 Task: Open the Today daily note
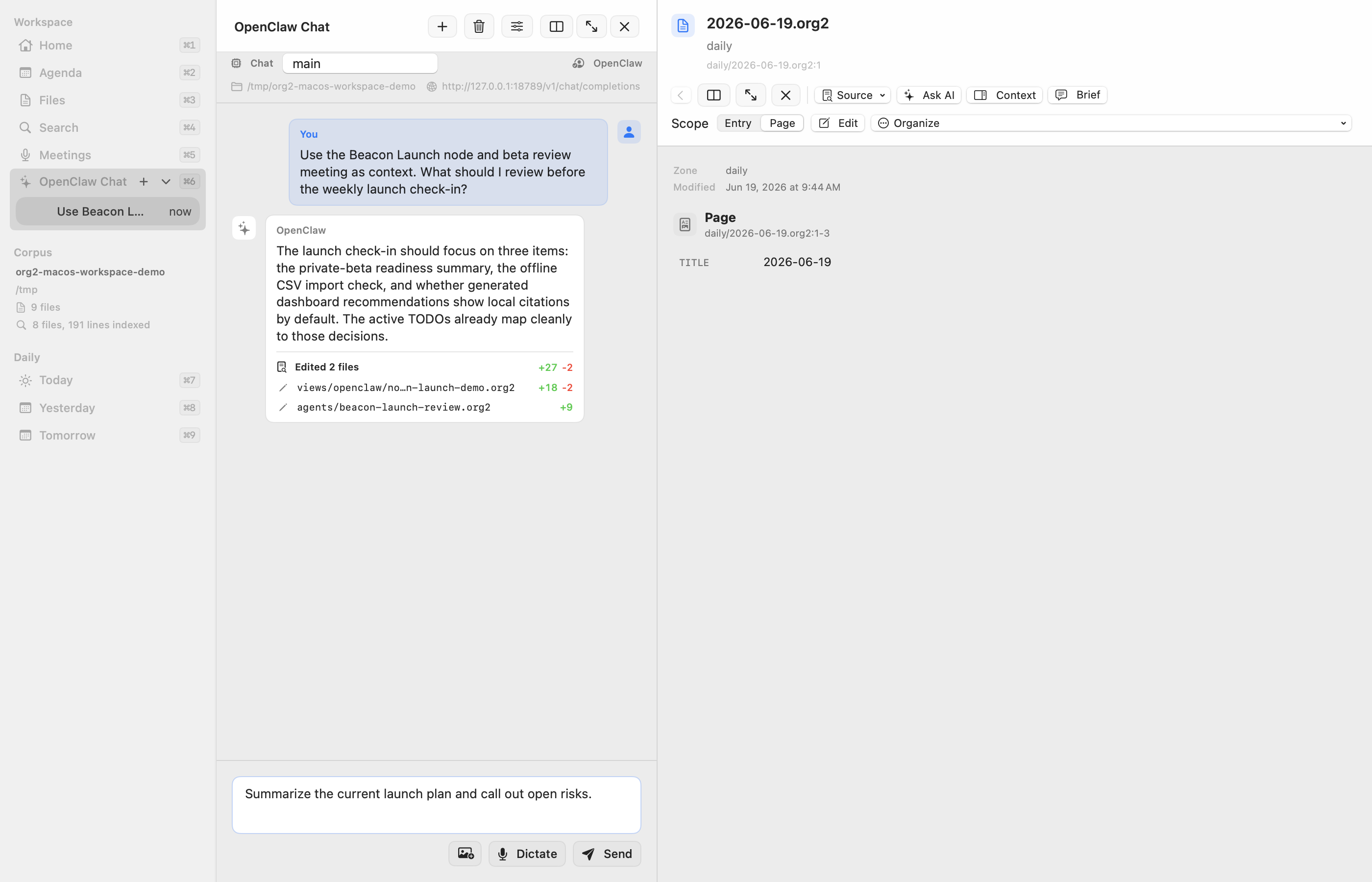[x=108, y=380]
